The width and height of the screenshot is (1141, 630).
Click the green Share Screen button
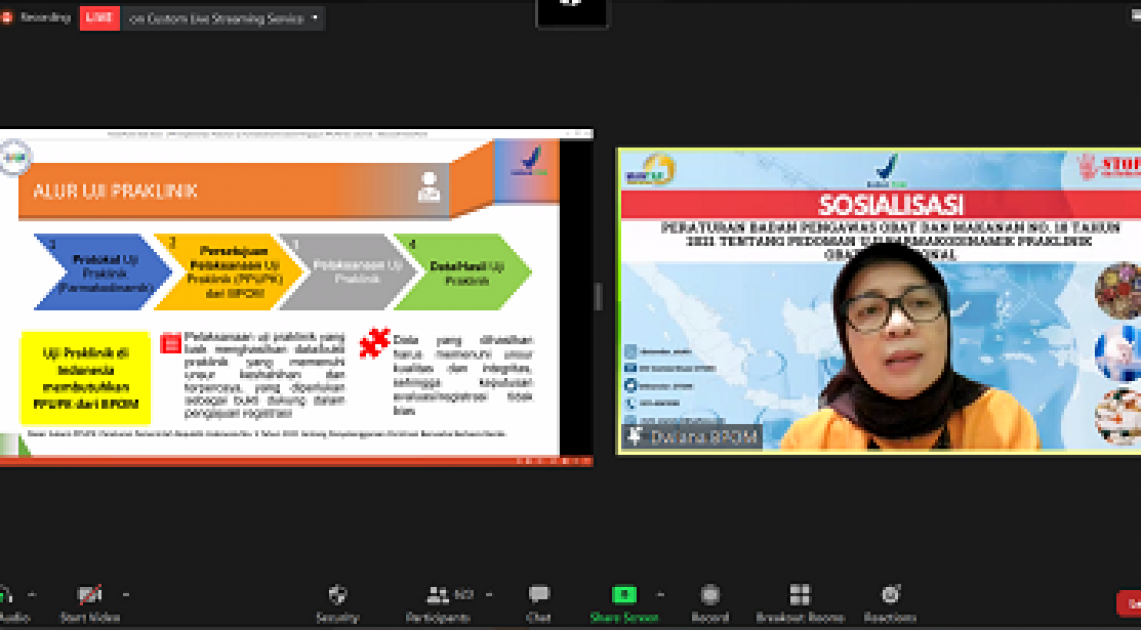(624, 596)
